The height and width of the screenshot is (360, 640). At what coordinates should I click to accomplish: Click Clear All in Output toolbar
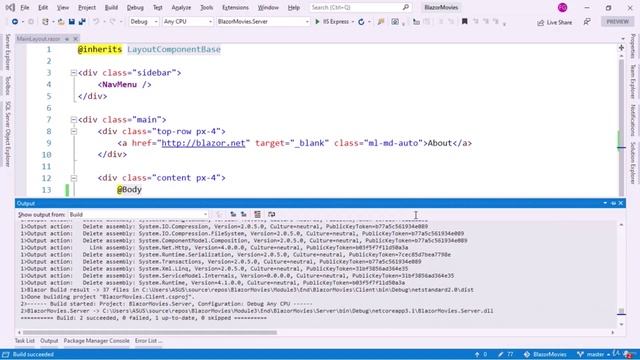point(258,214)
